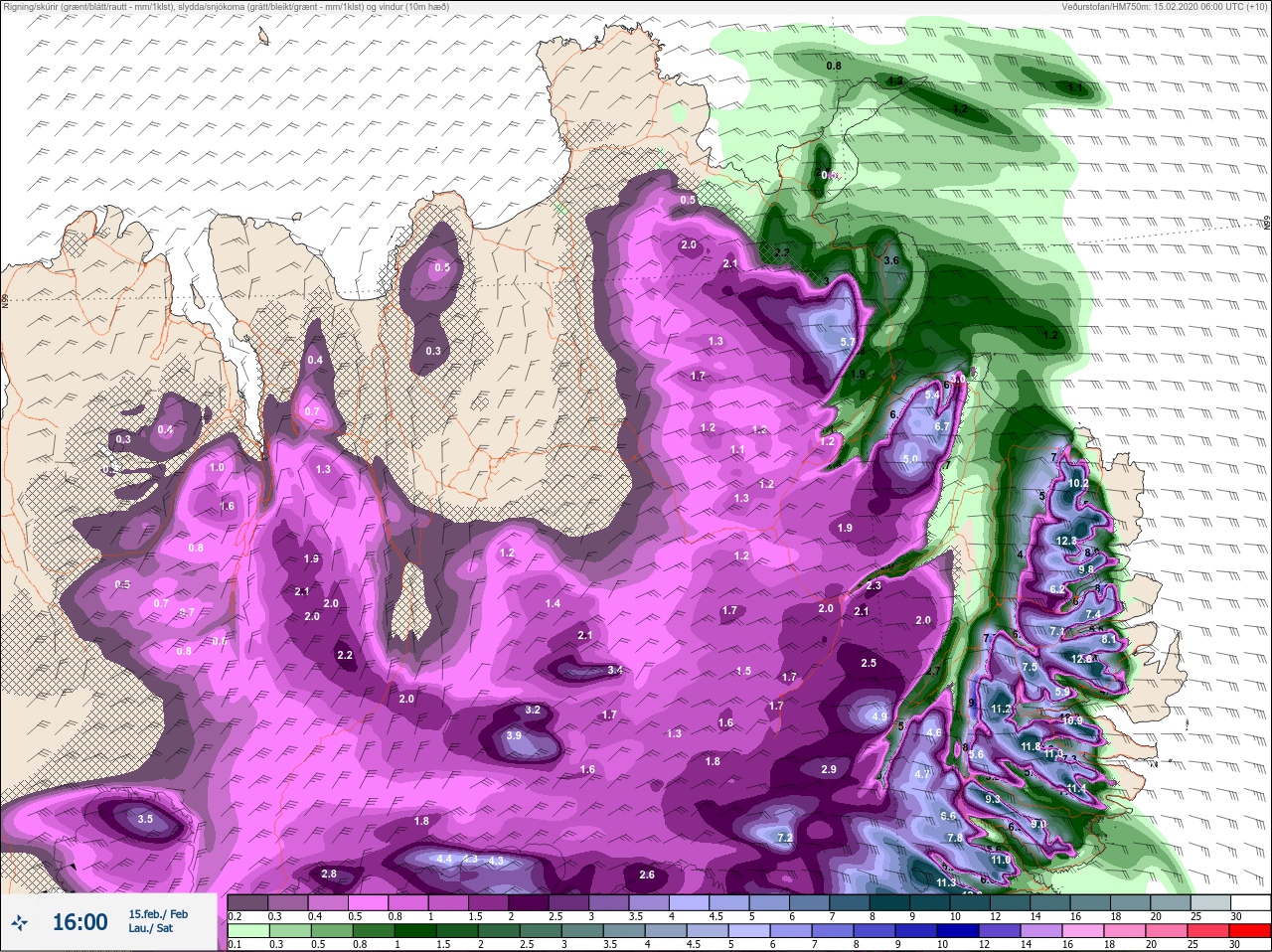Click the 4.4 precipitation value
Image resolution: width=1272 pixels, height=952 pixels.
pyautogui.click(x=444, y=859)
